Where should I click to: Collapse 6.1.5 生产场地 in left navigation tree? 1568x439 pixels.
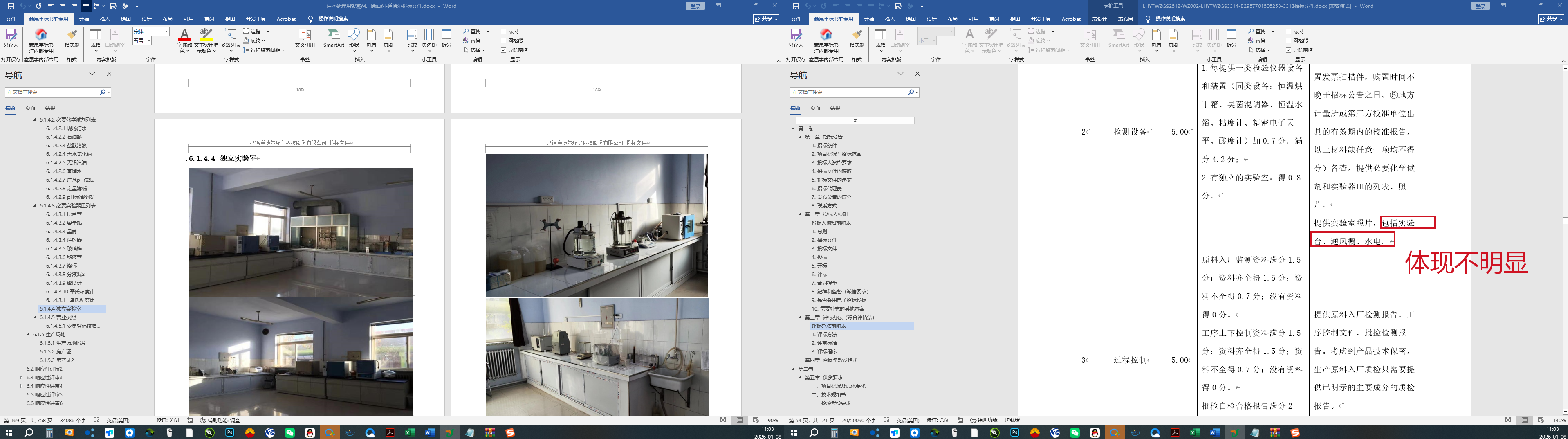click(x=28, y=334)
